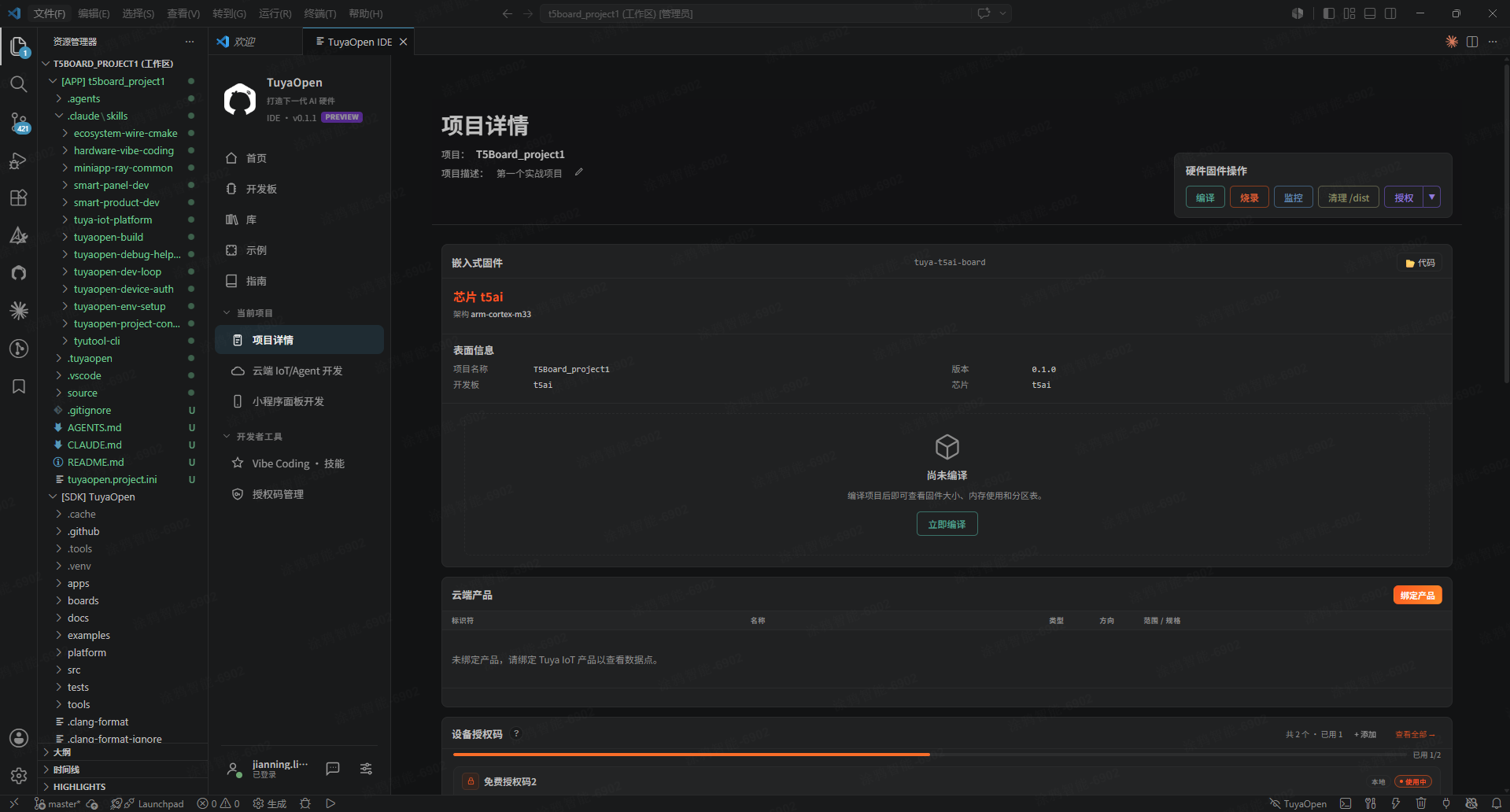The height and width of the screenshot is (812, 1510).
Task: Split the editor to the right
Action: [x=1472, y=42]
